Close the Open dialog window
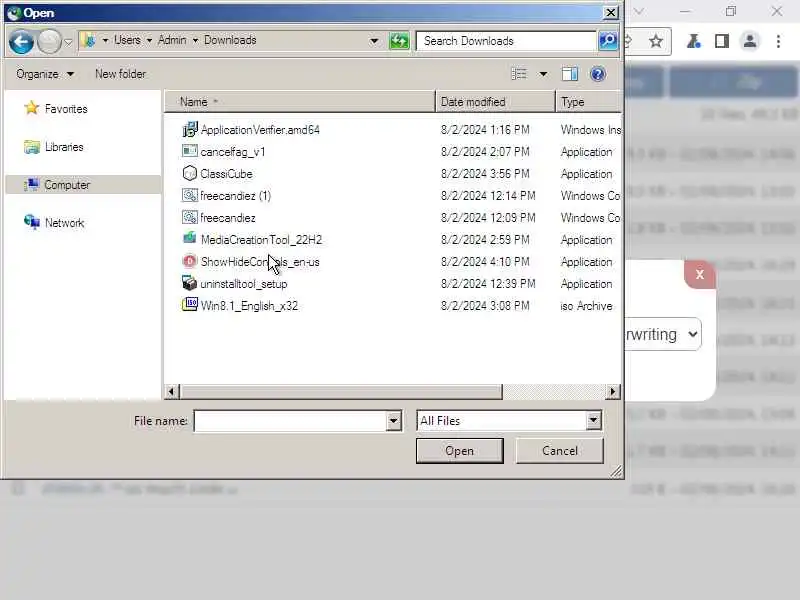Screen dimensions: 800x600 611,13
